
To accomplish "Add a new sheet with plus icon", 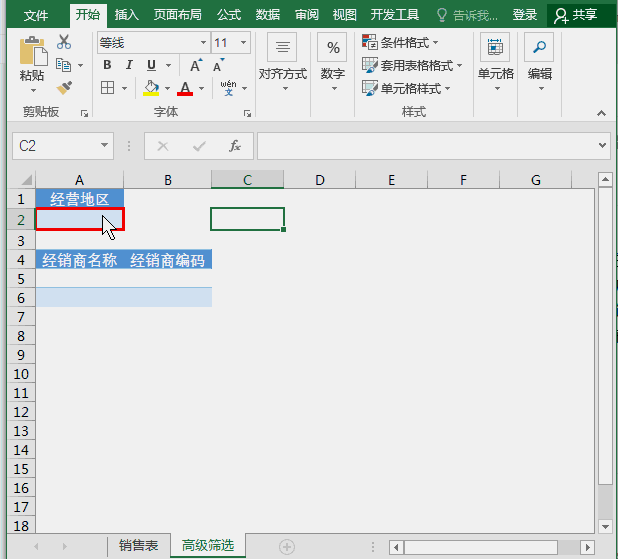I will [287, 547].
